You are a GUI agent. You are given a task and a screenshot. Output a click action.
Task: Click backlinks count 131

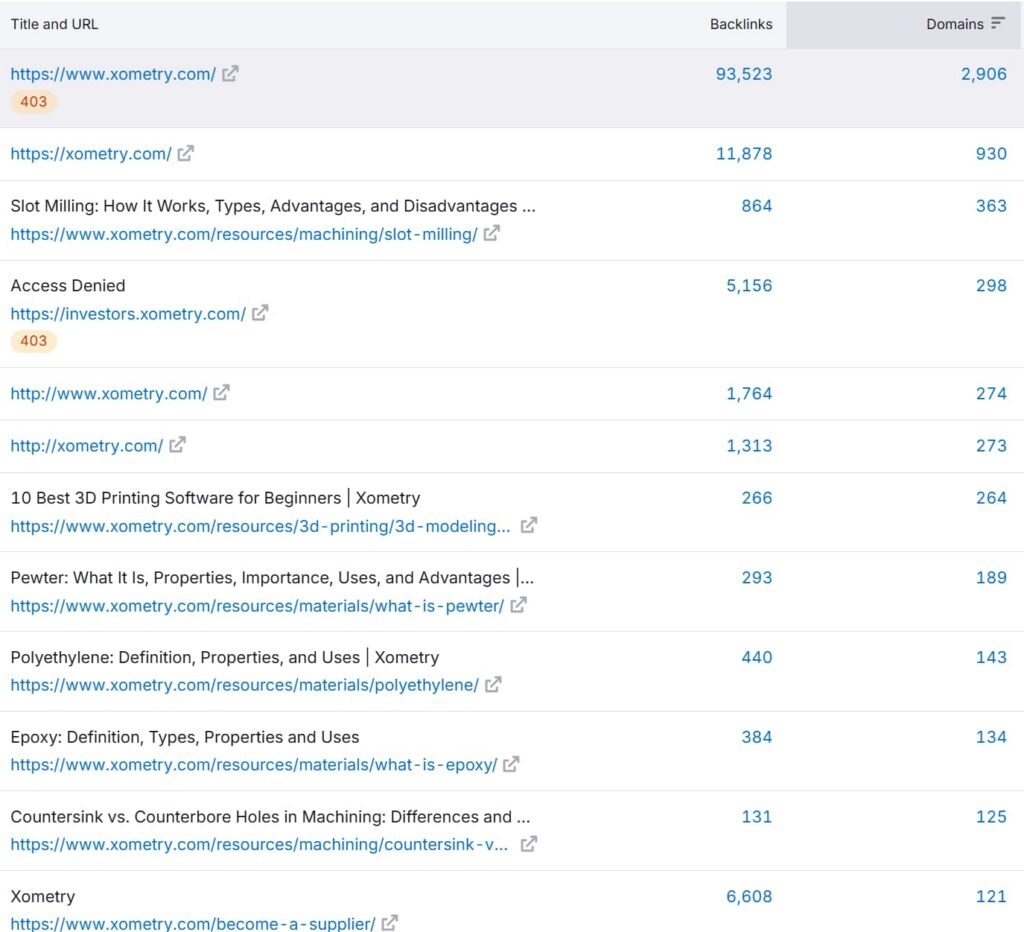coord(757,816)
